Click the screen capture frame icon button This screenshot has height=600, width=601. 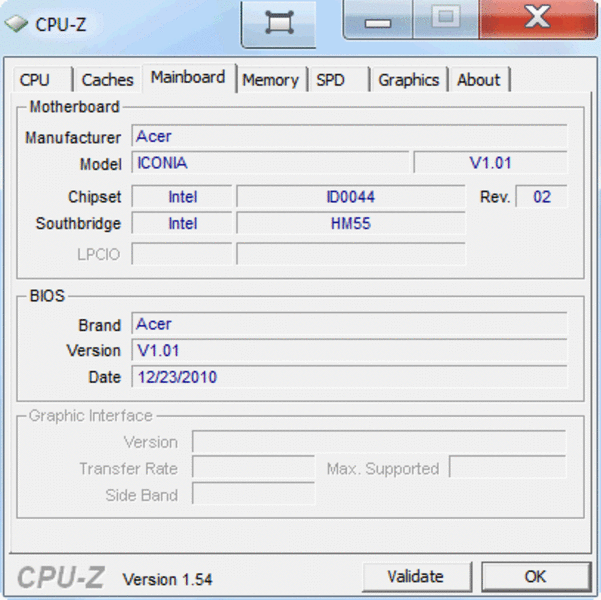[x=279, y=23]
